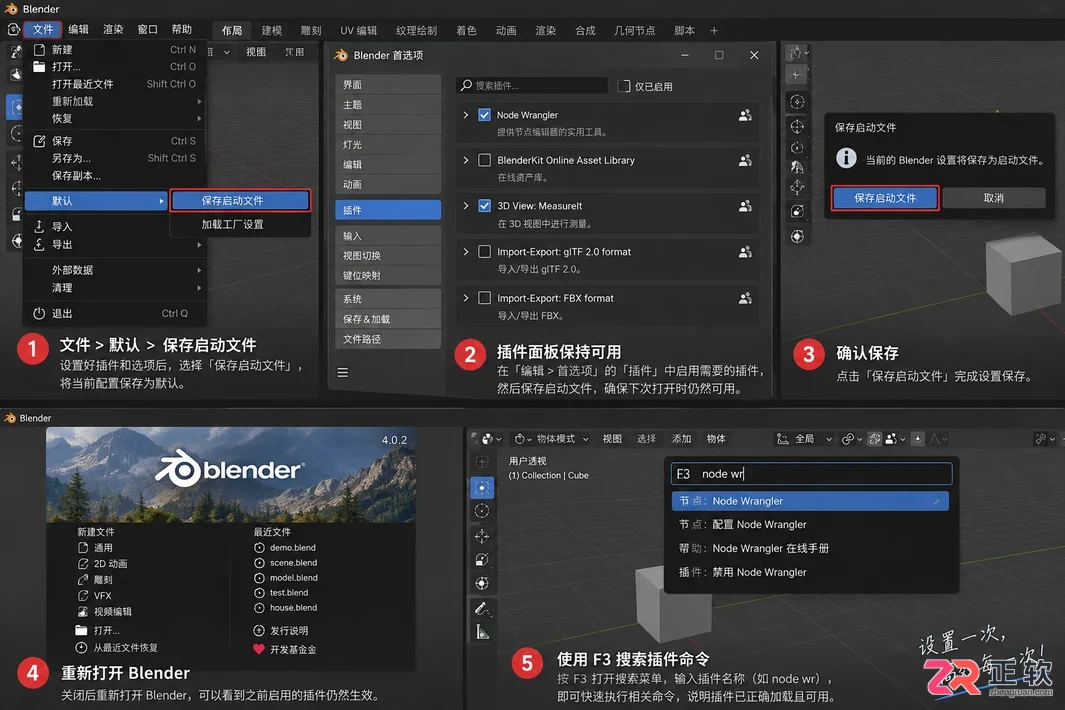1065x710 pixels.
Task: Click the 视频编辑 icon on splash screen
Action: pyautogui.click(x=83, y=611)
